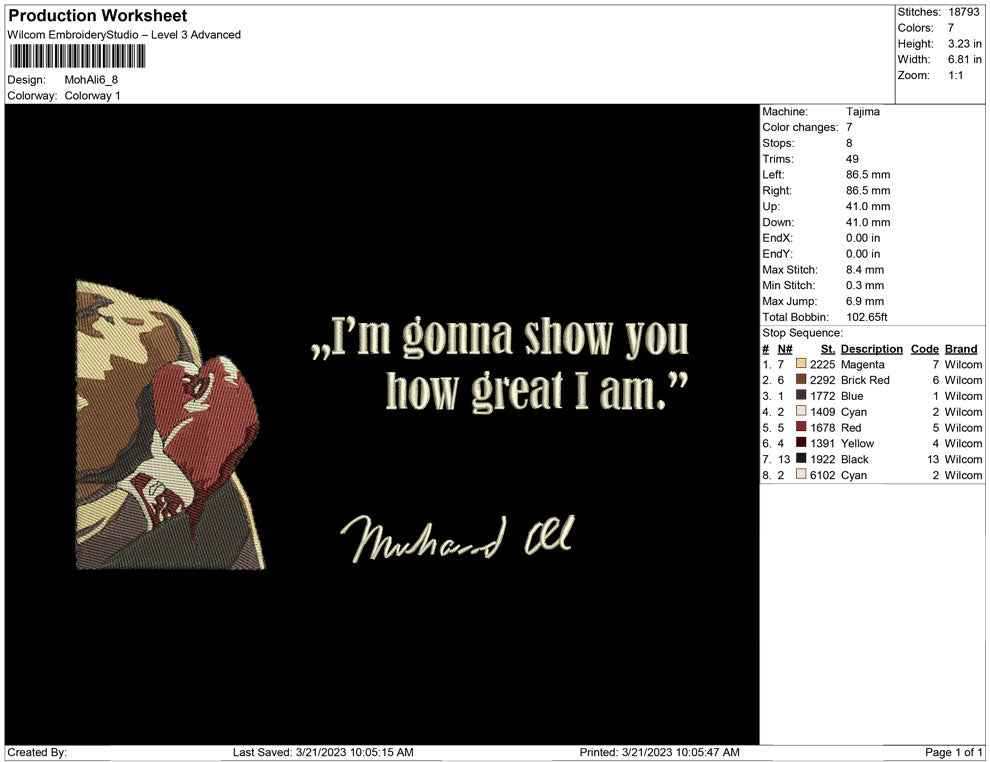Click the Up value '41.0 mm'

pos(868,206)
